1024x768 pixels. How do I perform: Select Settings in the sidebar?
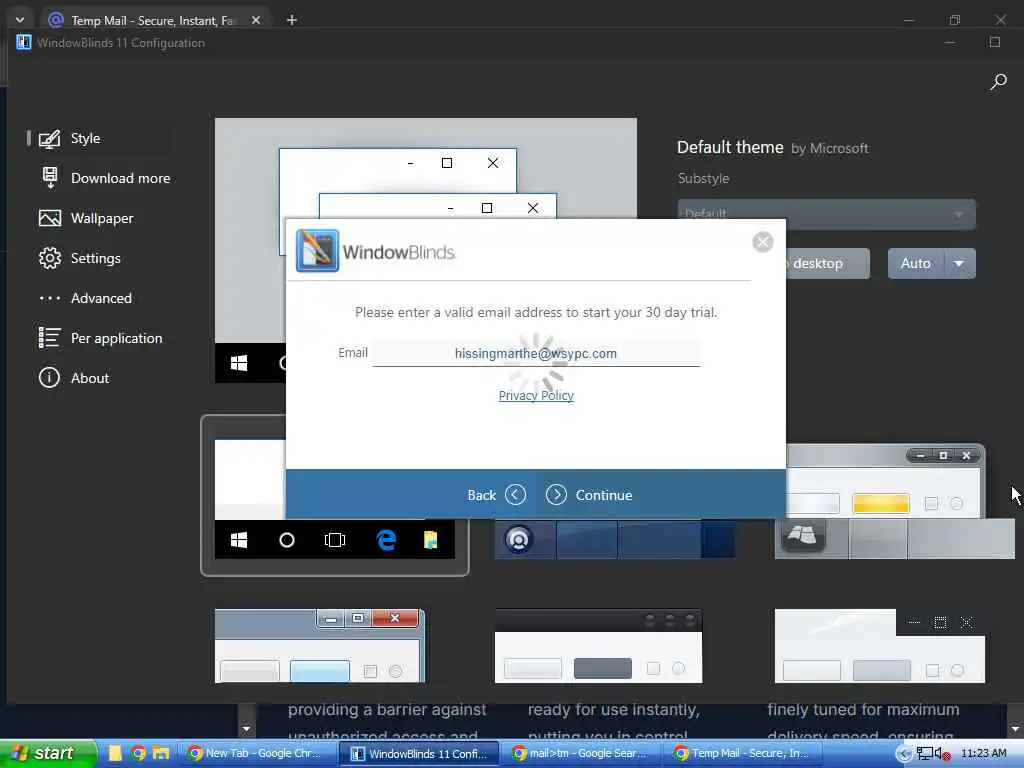[95, 258]
